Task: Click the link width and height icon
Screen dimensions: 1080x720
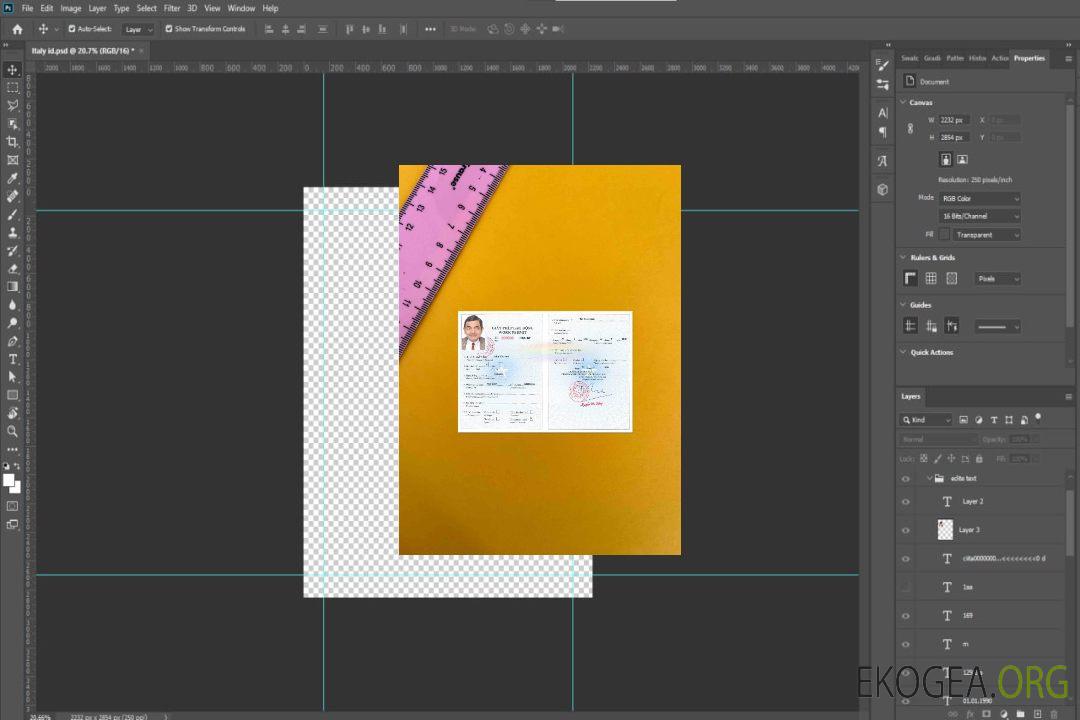Action: click(x=911, y=129)
